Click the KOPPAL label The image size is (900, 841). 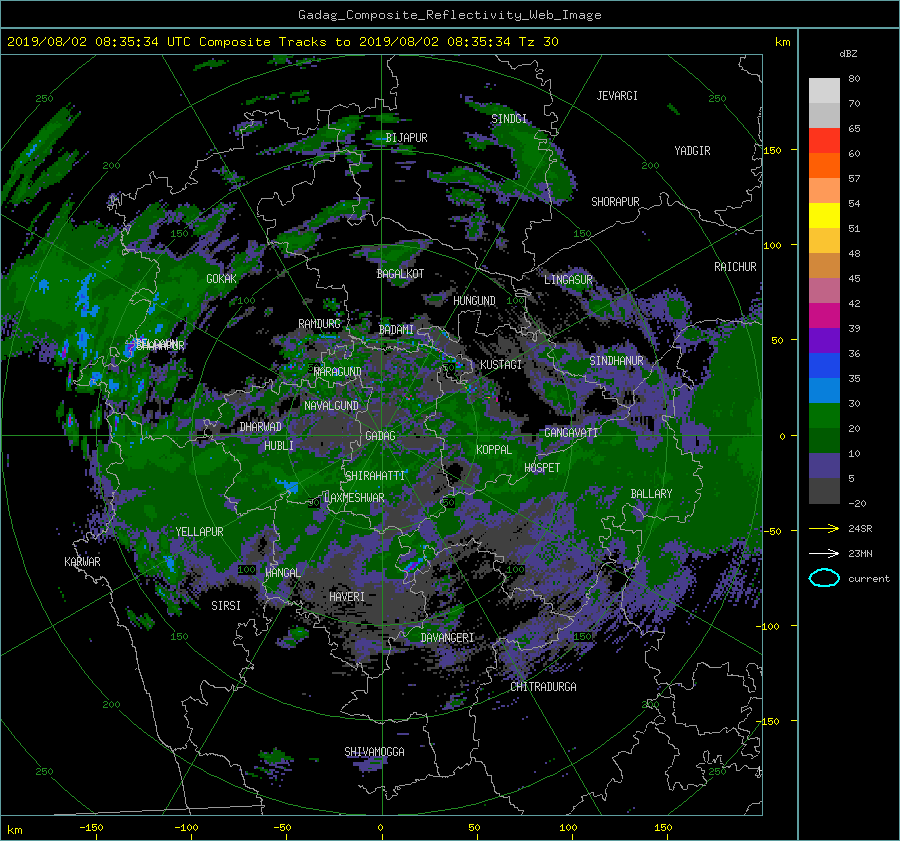(494, 450)
